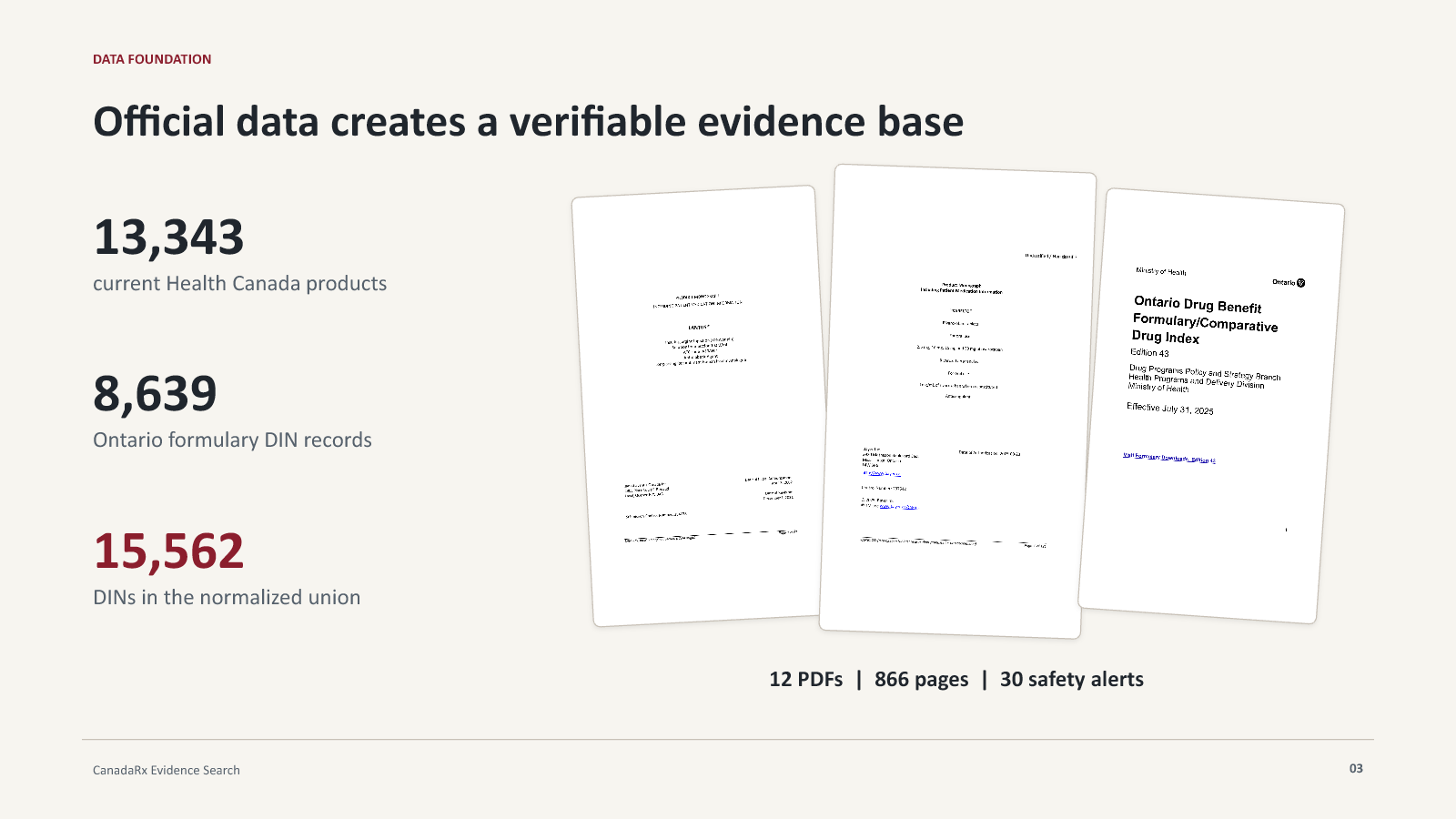This screenshot has width=1456, height=819.
Task: Follow the blue link on the formulary page
Action: tap(1169, 458)
